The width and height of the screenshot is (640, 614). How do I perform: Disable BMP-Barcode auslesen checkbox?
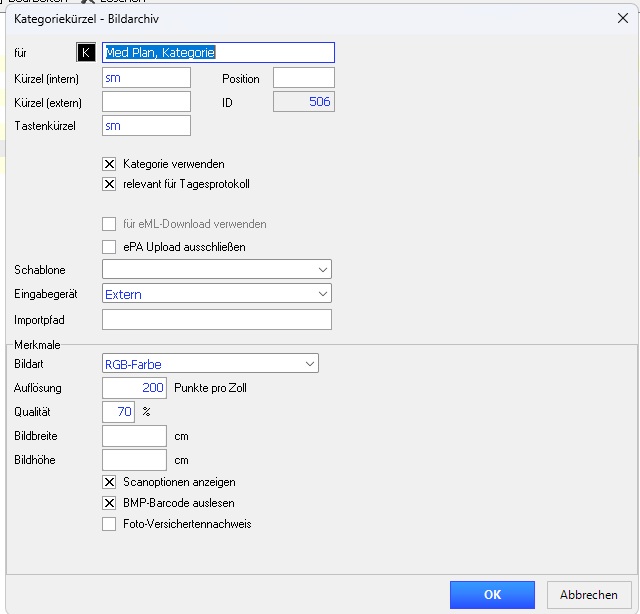pyautogui.click(x=109, y=503)
